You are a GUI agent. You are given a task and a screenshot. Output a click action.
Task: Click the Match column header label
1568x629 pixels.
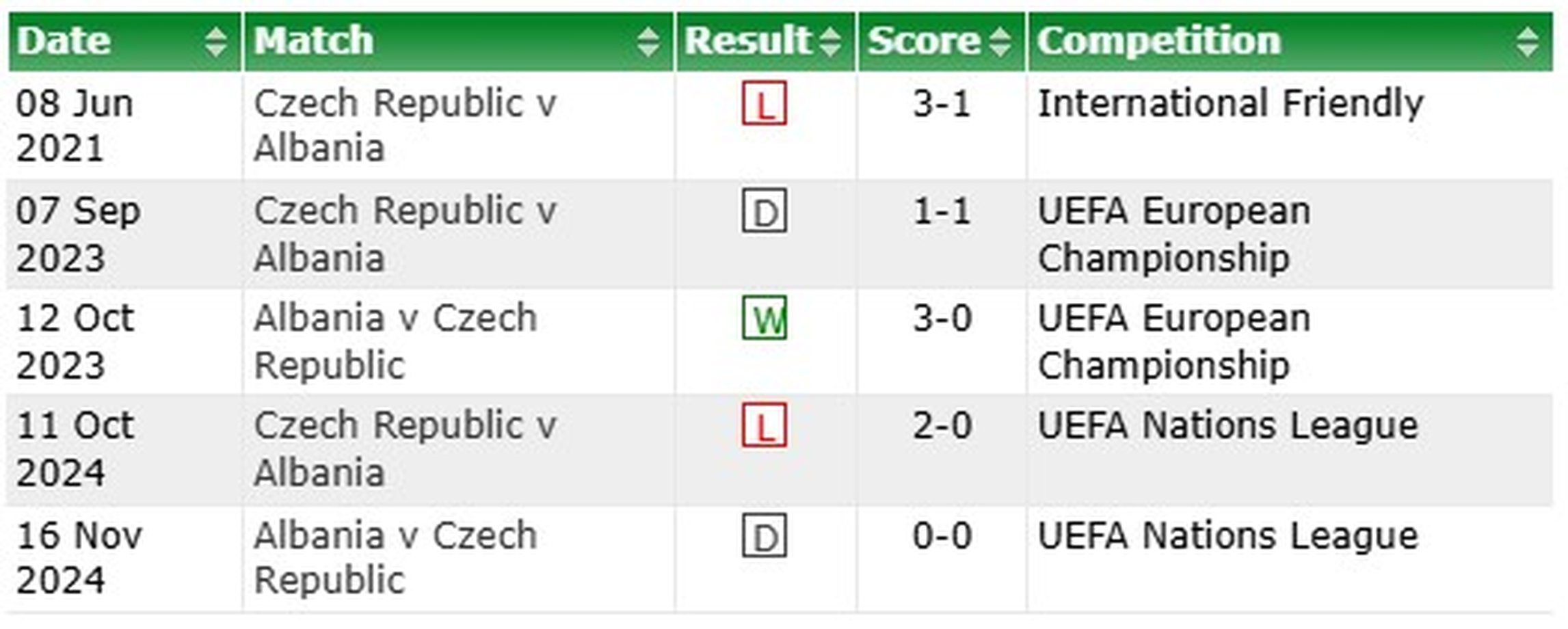pyautogui.click(x=314, y=41)
